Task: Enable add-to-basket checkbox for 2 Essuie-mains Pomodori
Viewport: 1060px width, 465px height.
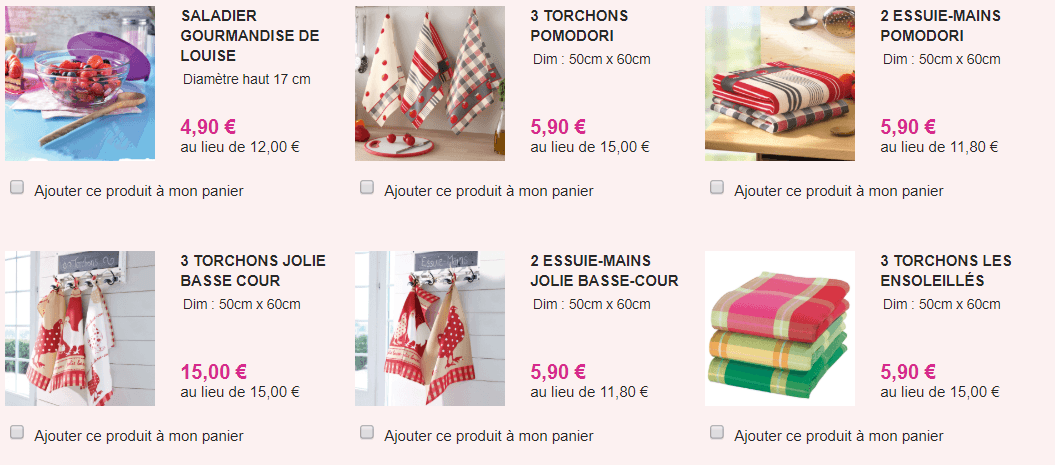Action: tap(717, 188)
